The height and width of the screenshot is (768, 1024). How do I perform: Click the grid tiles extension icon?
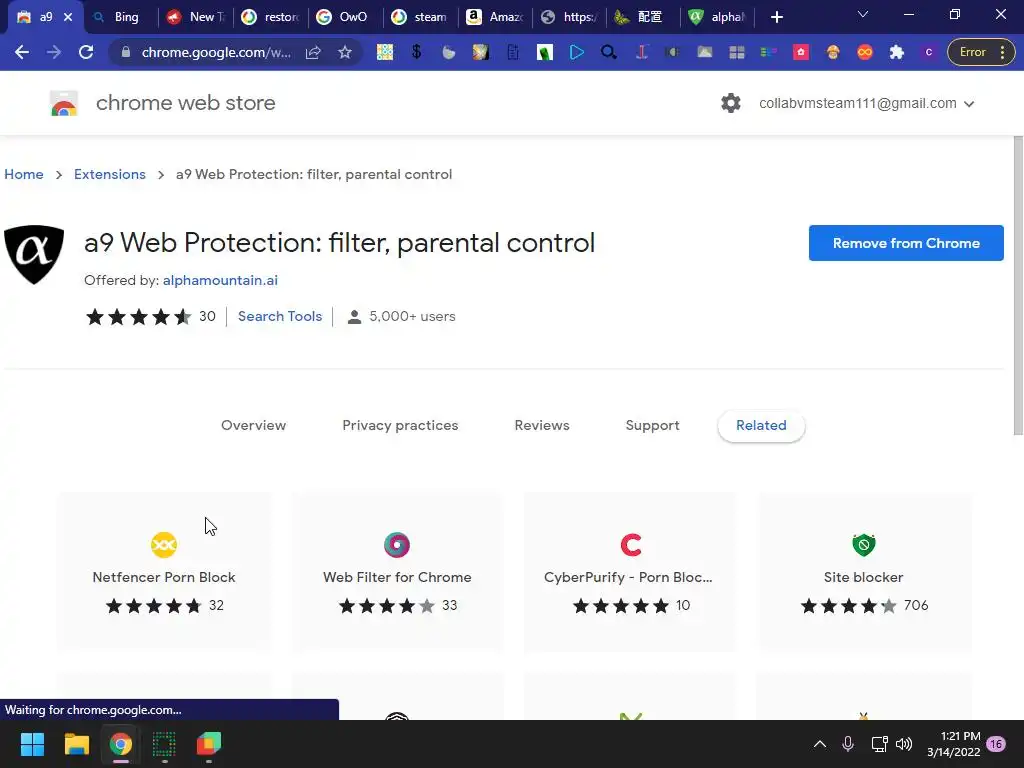coord(737,52)
